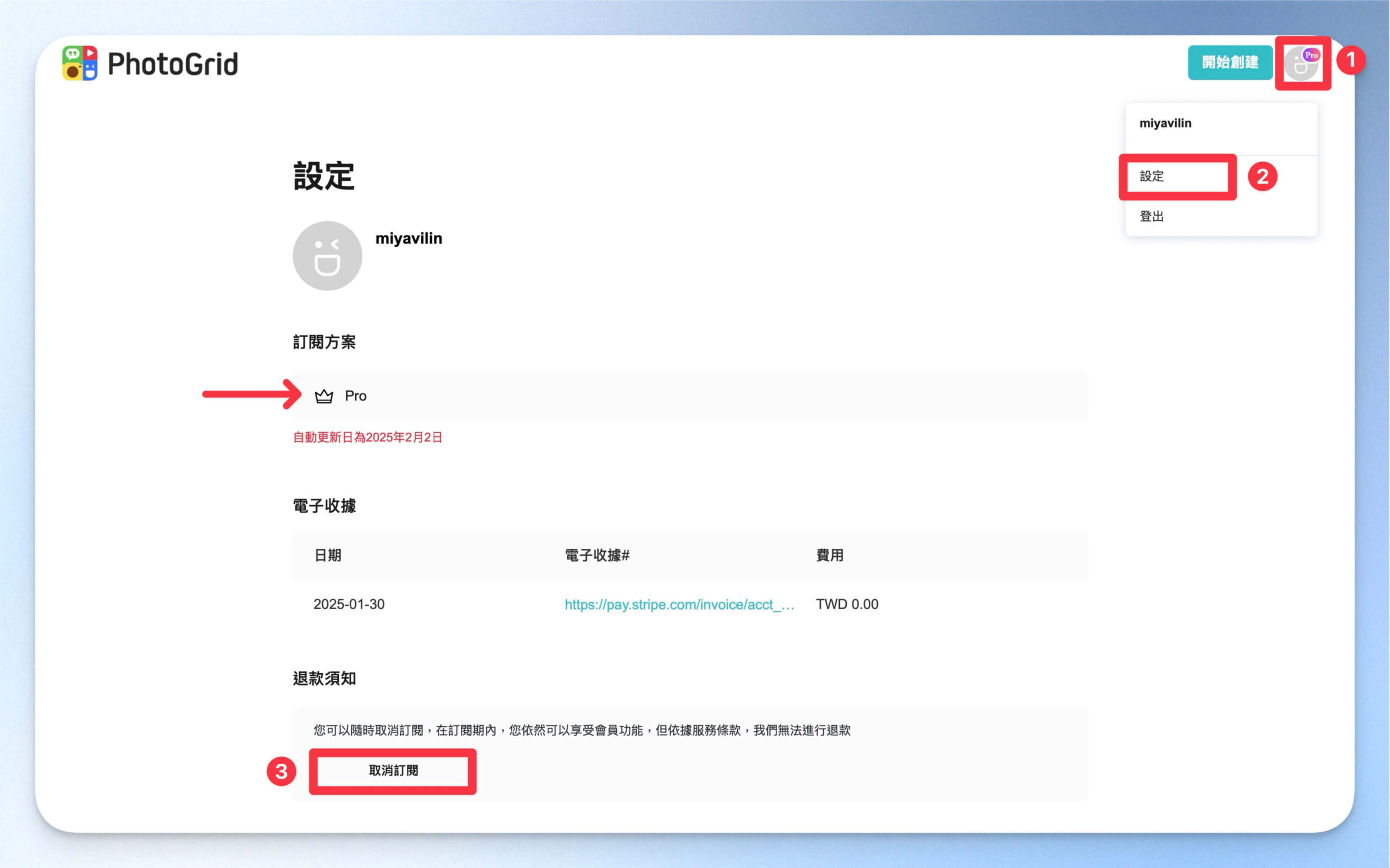Click the PhotoGrid wordmark text

click(x=173, y=64)
